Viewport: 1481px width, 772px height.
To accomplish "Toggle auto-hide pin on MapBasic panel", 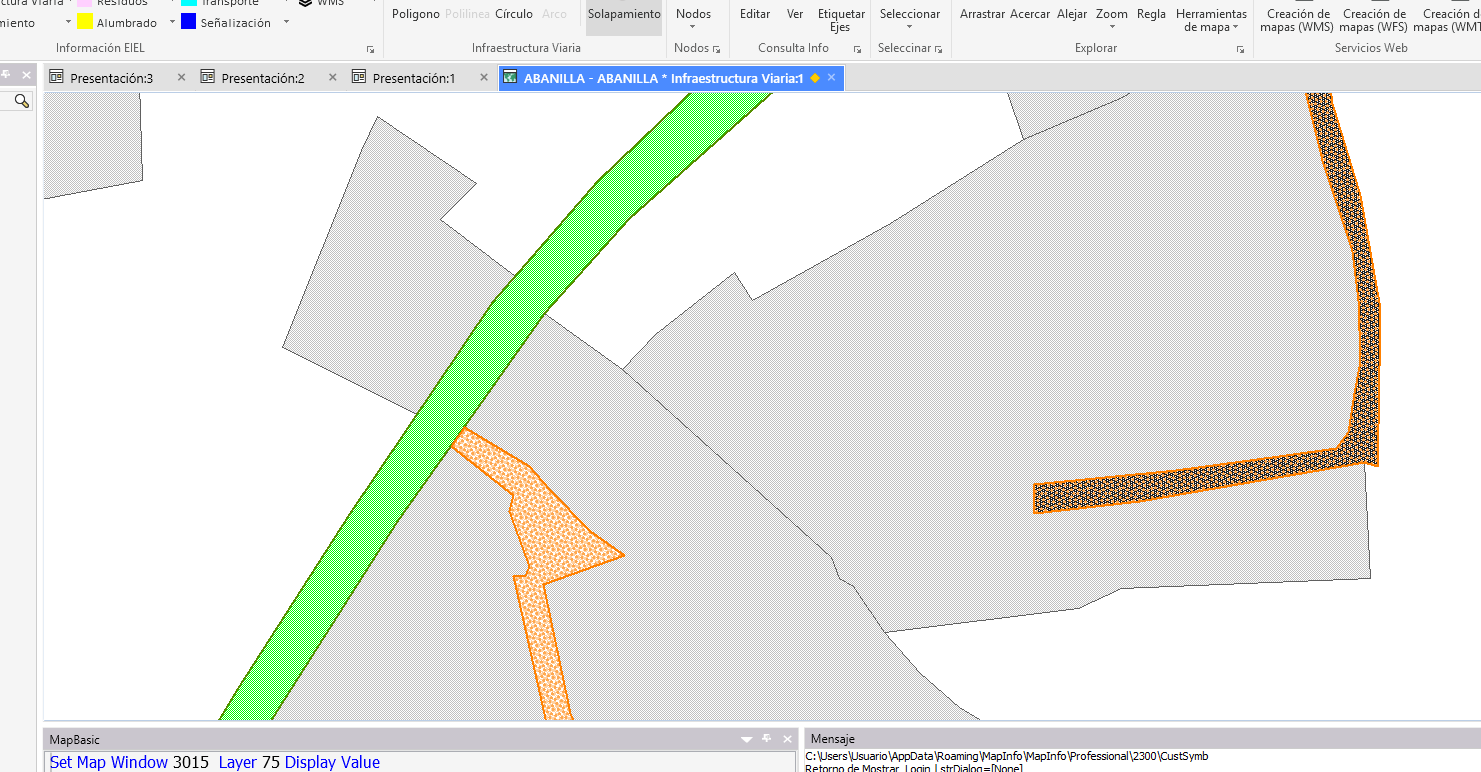I will tap(767, 739).
